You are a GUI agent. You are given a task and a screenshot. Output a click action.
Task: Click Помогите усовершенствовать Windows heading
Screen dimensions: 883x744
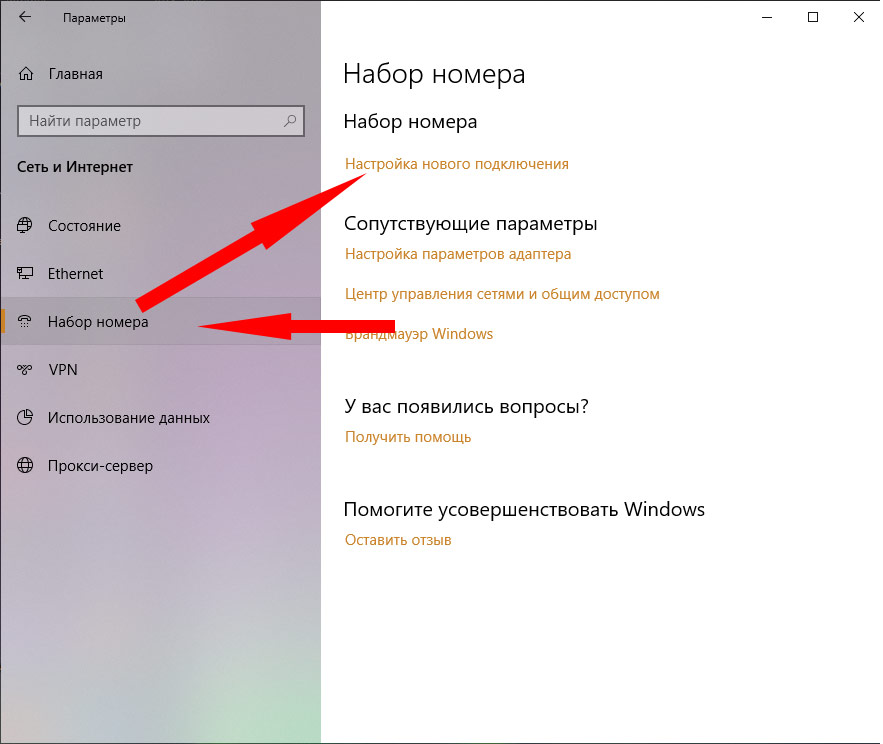tap(524, 509)
